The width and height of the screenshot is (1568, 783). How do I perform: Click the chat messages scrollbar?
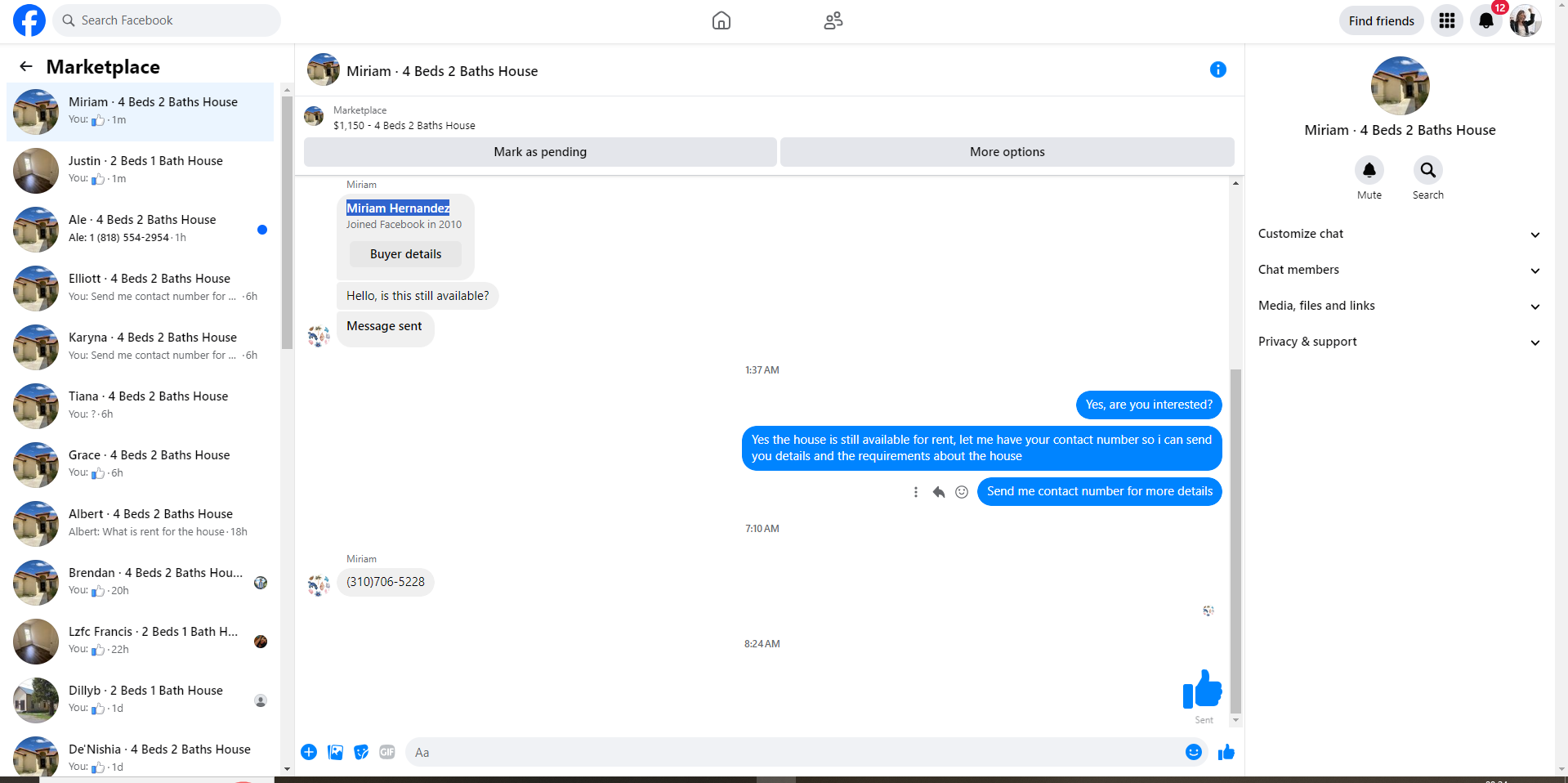[x=1235, y=539]
